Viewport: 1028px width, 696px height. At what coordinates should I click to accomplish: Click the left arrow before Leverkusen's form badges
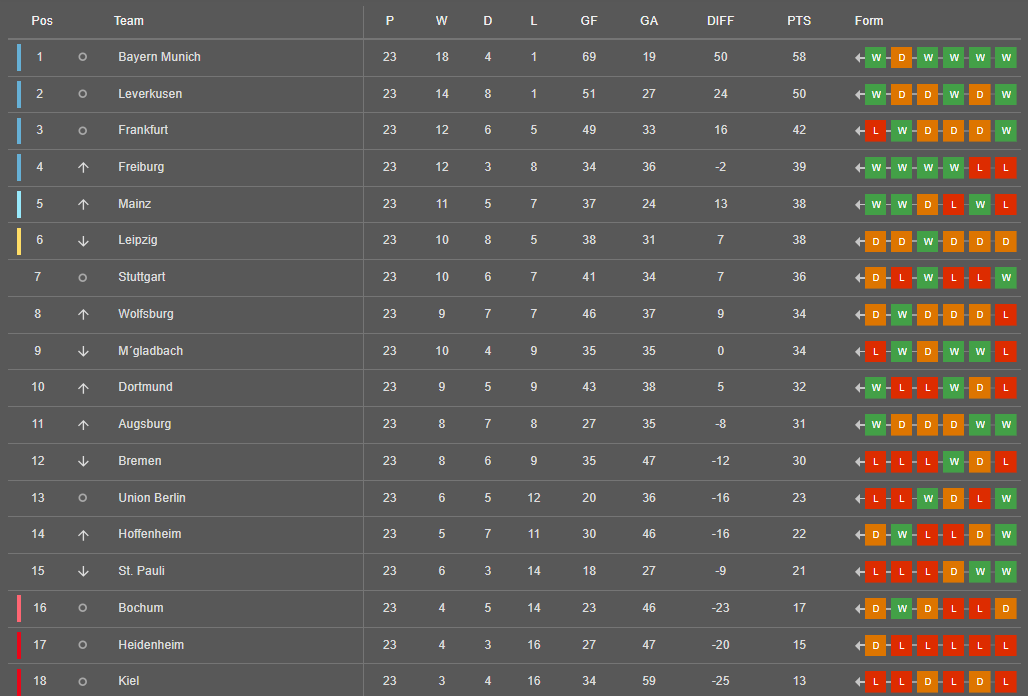tap(859, 94)
